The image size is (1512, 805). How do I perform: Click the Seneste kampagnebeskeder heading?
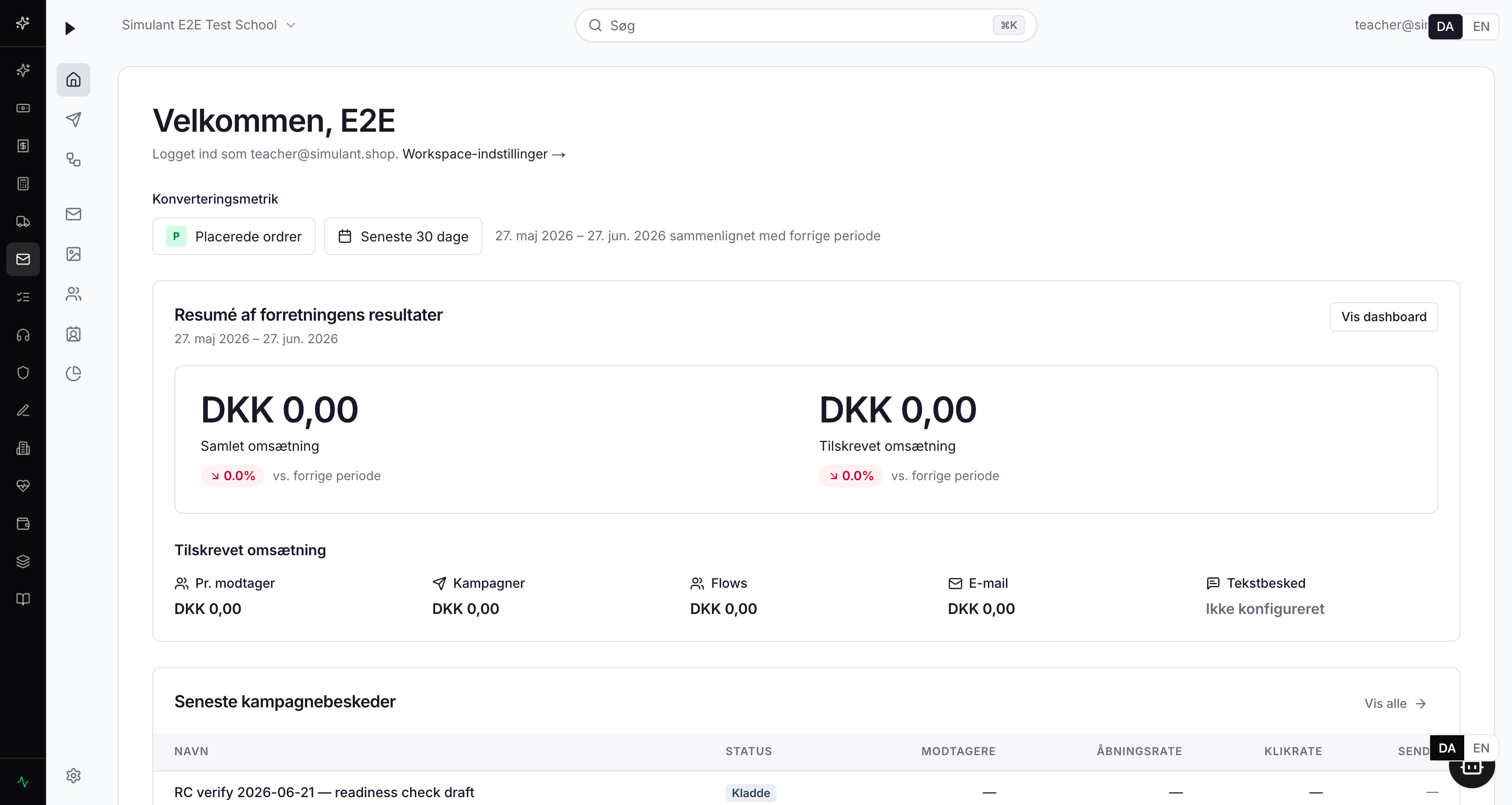[285, 702]
